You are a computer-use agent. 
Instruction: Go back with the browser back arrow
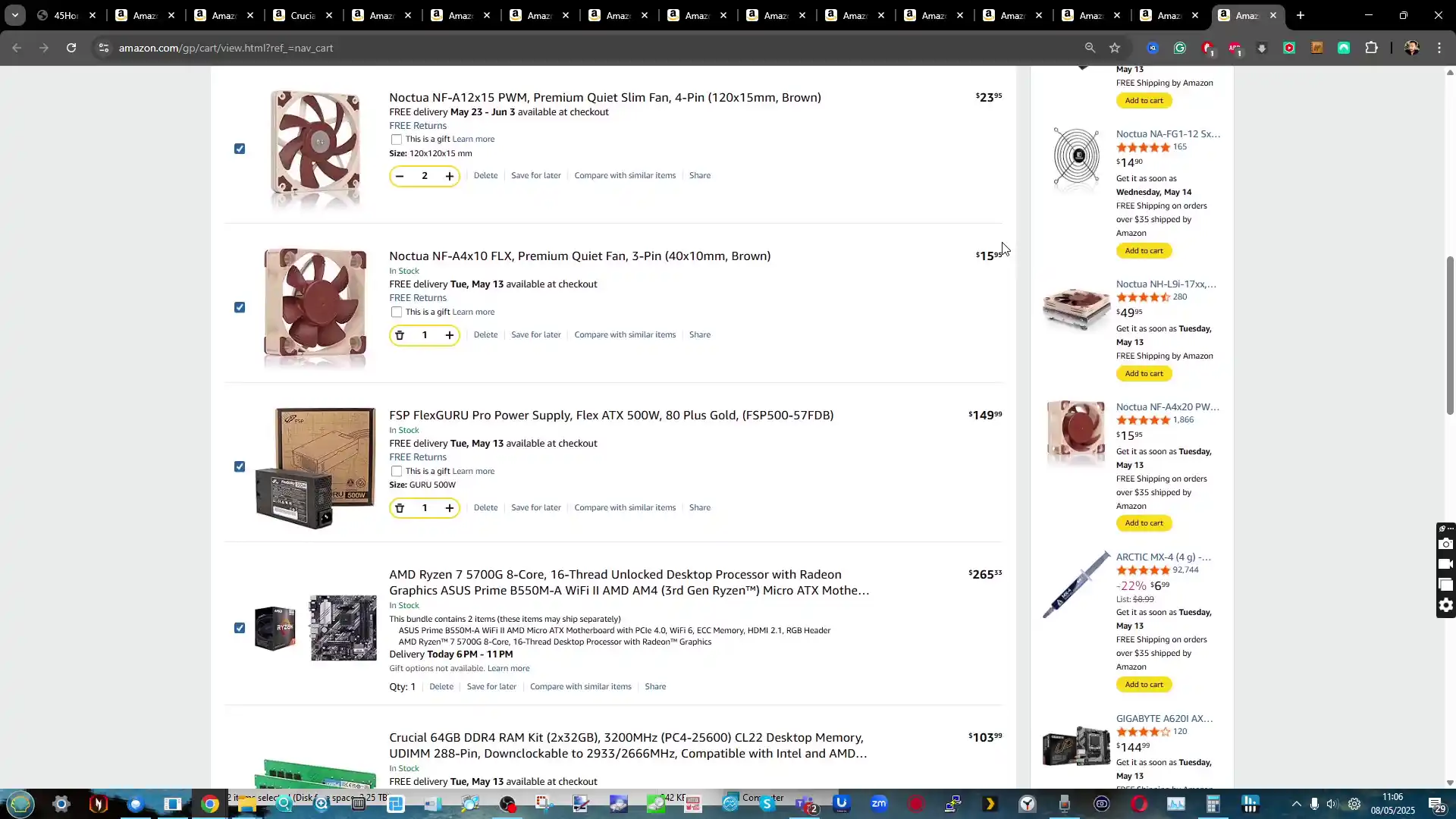pos(17,48)
